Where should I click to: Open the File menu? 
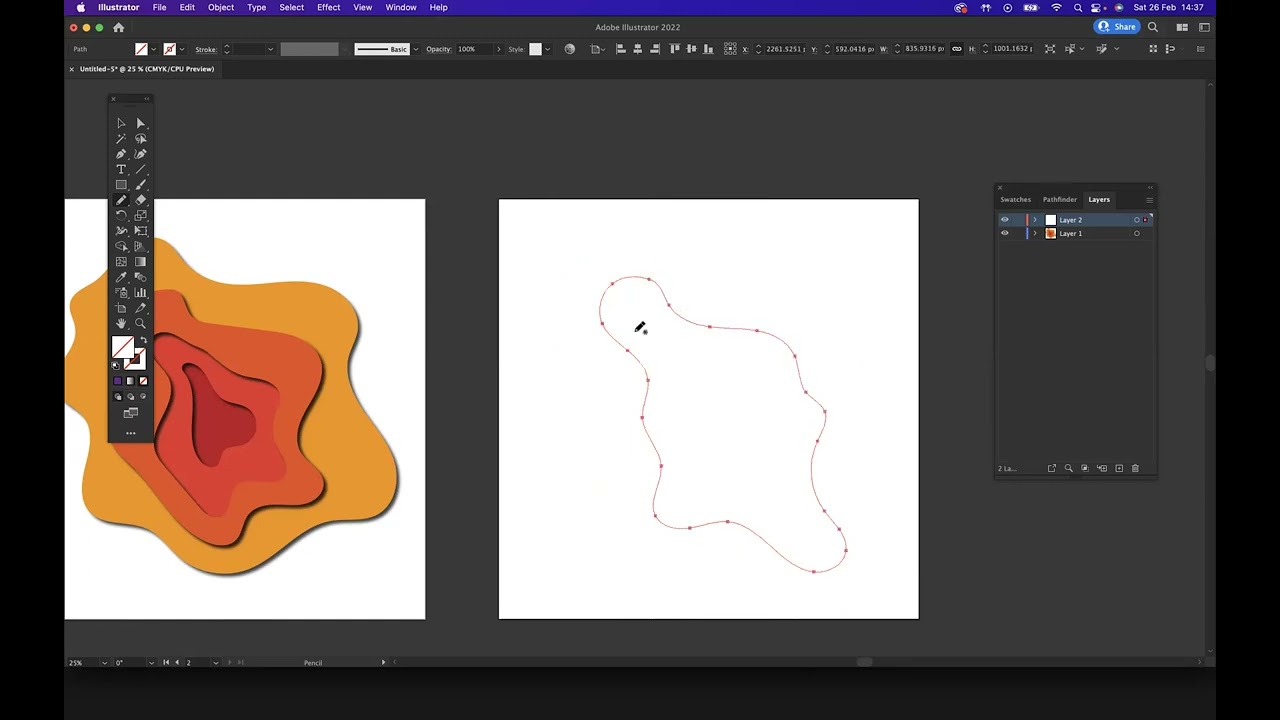(159, 7)
